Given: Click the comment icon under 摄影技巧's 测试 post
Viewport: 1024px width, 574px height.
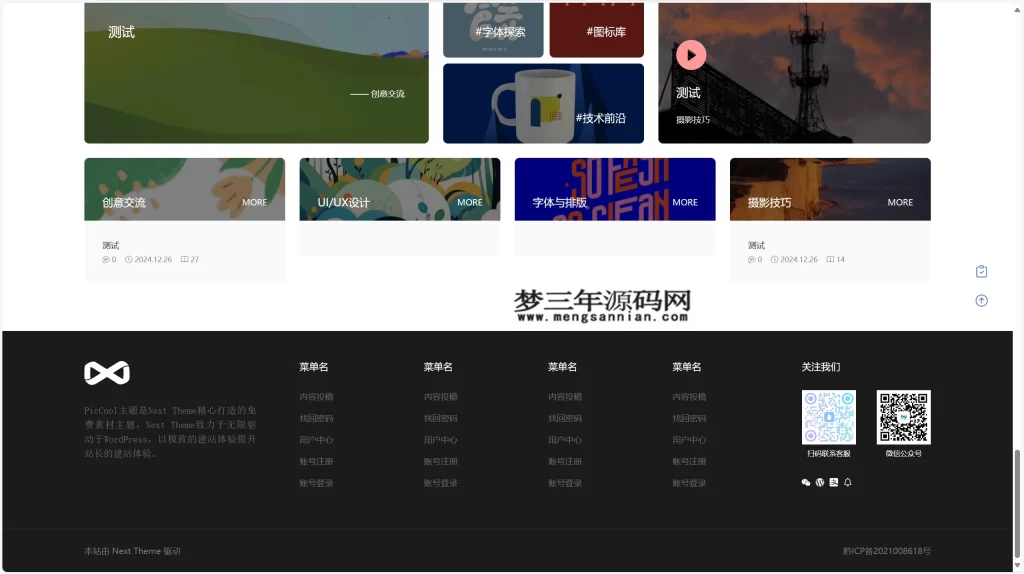Looking at the screenshot, I should 751,260.
